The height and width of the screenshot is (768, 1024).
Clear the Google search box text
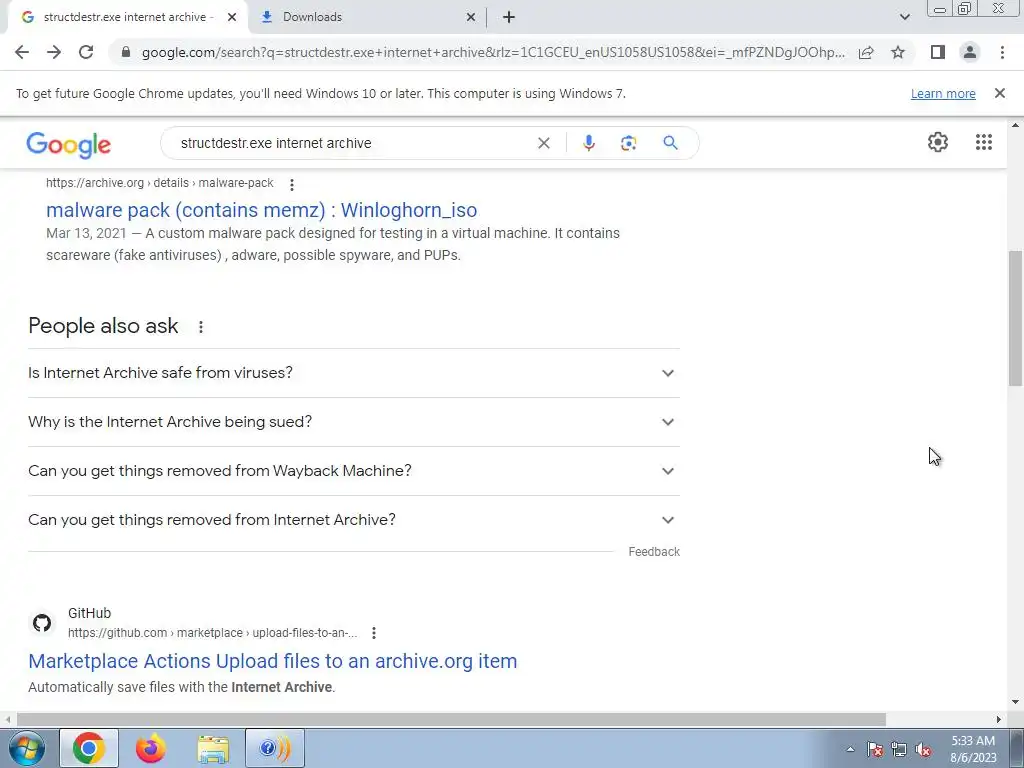pos(543,143)
